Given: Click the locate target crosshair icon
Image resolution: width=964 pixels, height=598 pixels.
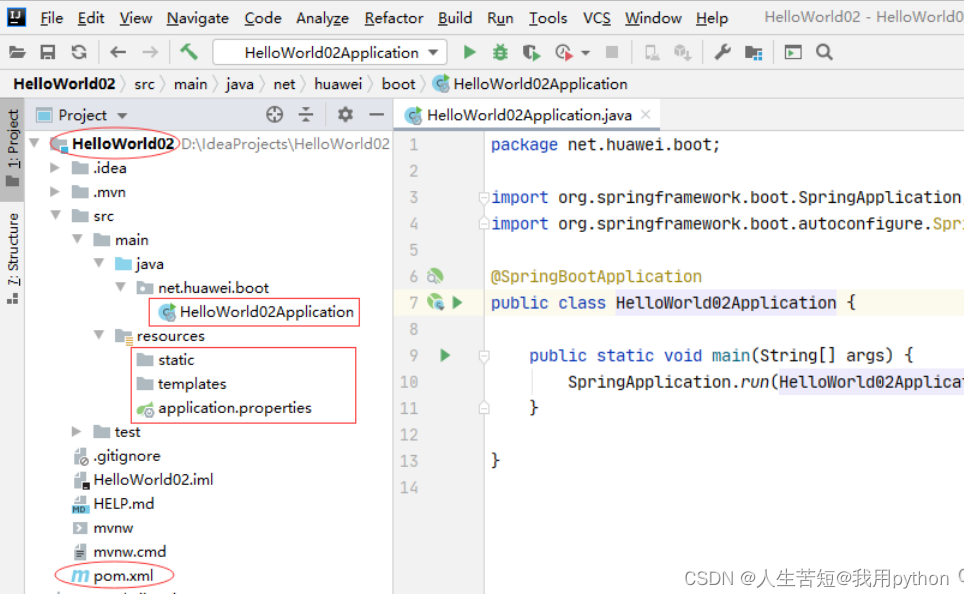Looking at the screenshot, I should tap(275, 114).
